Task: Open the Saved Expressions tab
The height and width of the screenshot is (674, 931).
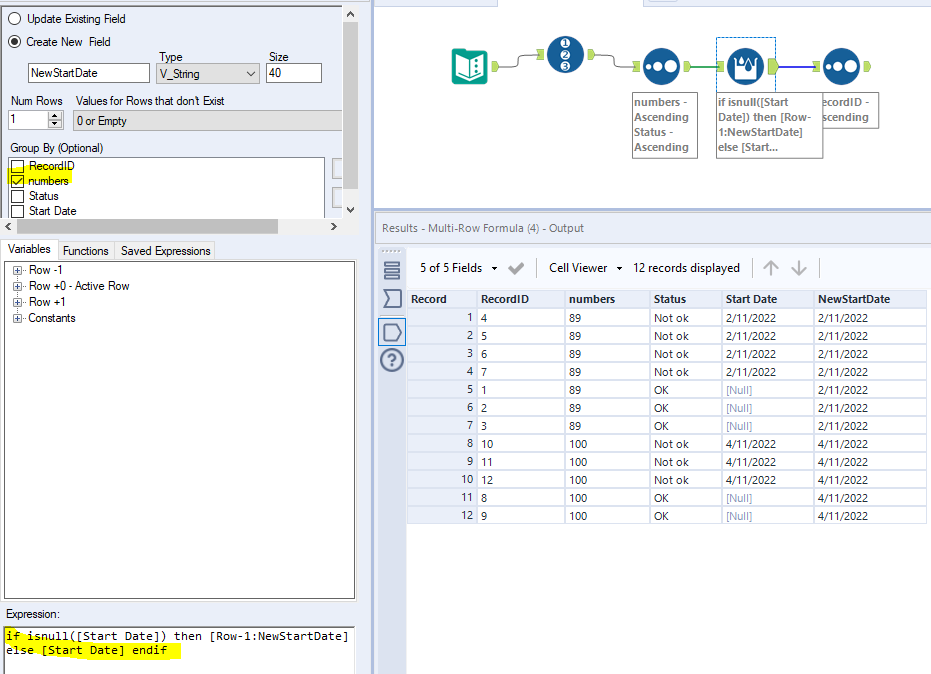Action: [164, 251]
